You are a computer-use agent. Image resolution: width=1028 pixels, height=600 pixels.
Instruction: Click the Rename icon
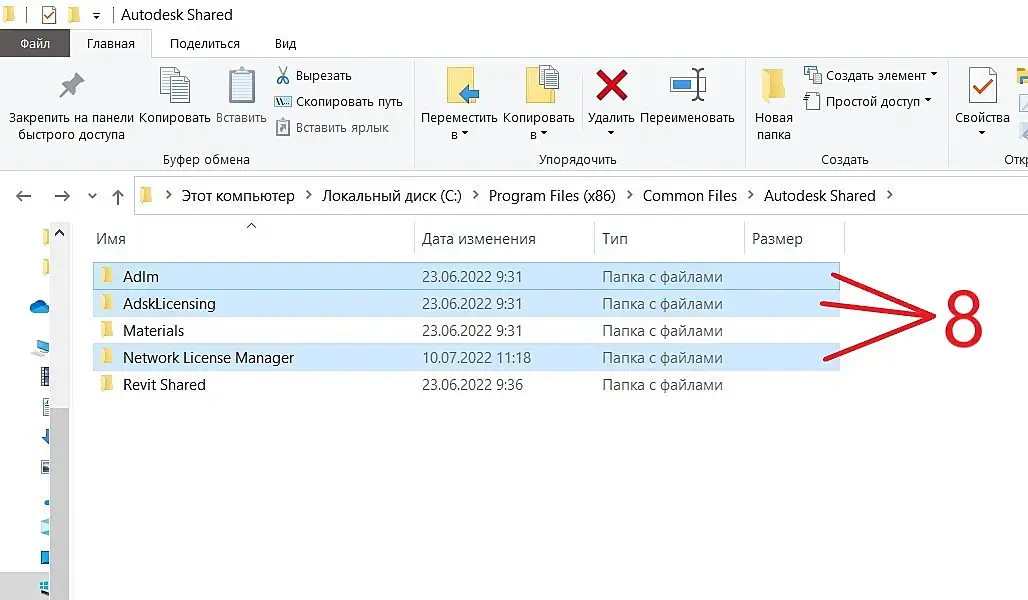tap(687, 86)
